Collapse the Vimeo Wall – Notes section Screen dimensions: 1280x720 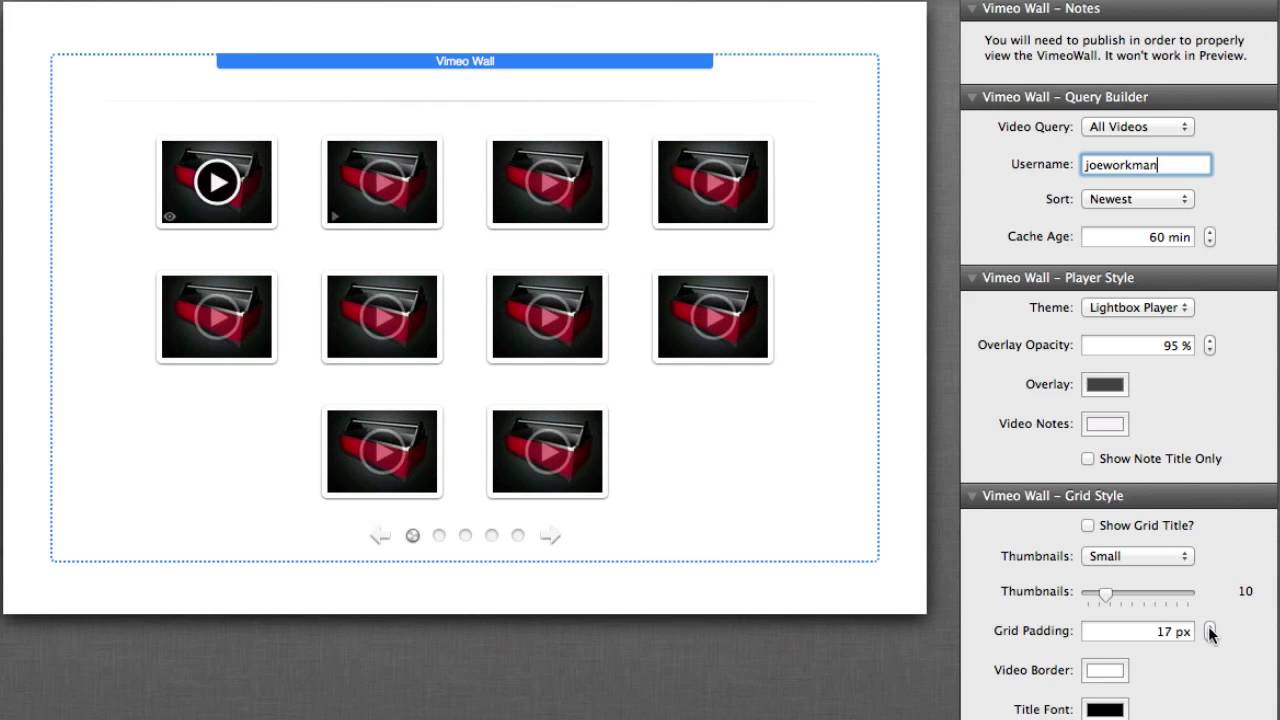(x=971, y=9)
